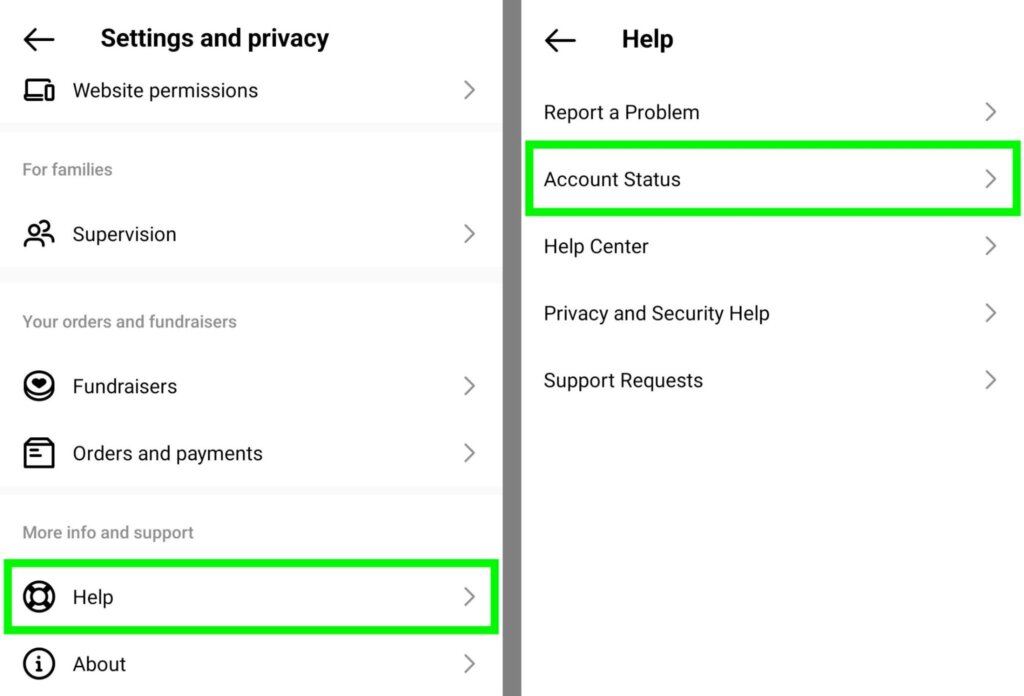Open the About entry text
Image resolution: width=1024 pixels, height=696 pixels.
coord(99,665)
